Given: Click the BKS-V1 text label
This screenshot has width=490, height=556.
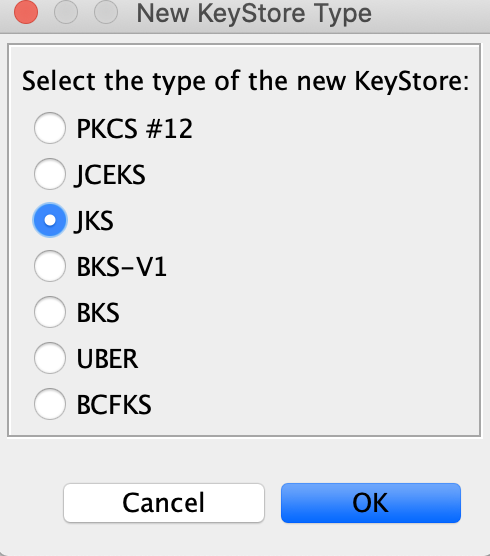Looking at the screenshot, I should (x=122, y=267).
